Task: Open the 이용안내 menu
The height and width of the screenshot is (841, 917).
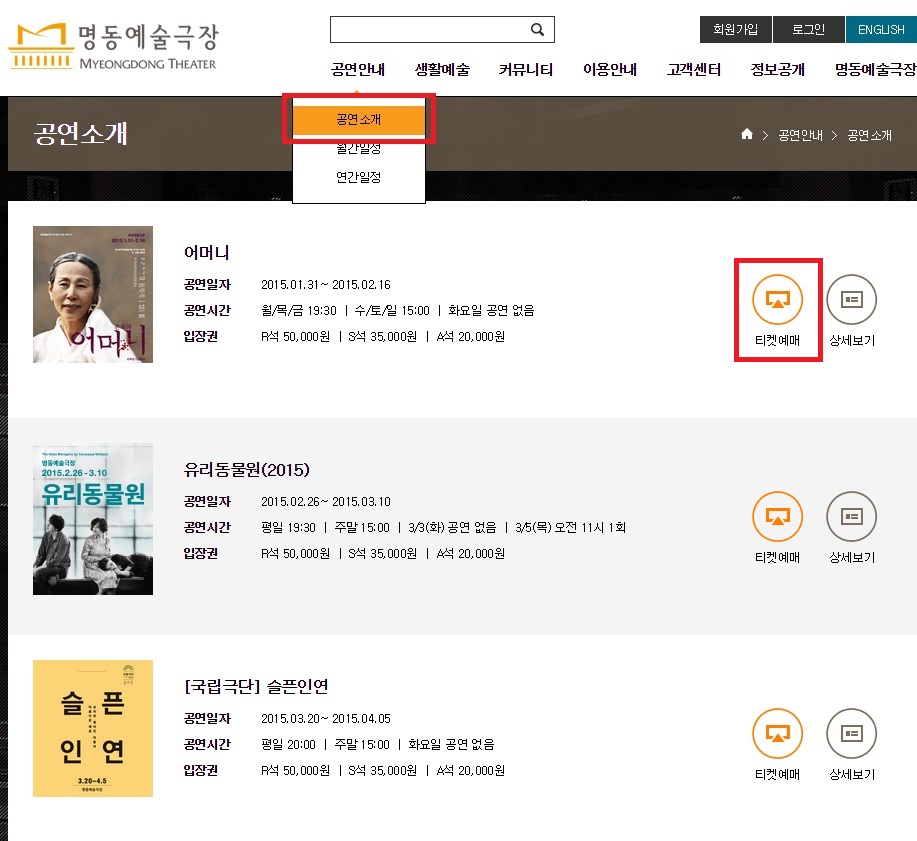Action: 610,70
